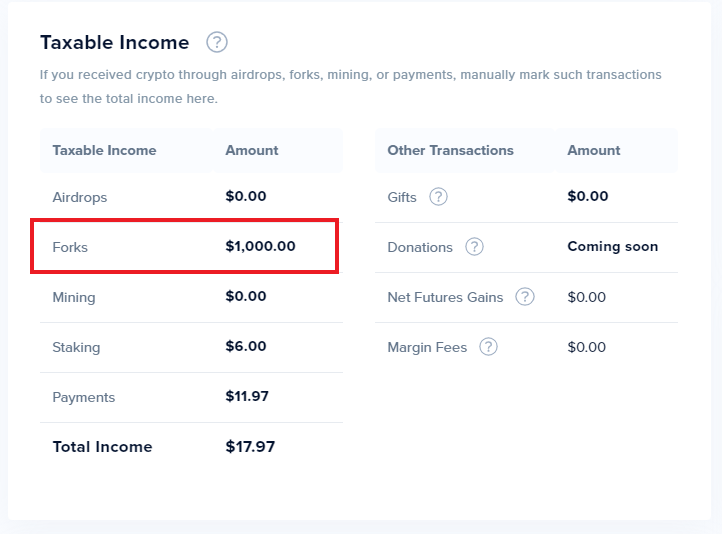Click Amount header above Gifts values
Image resolution: width=722 pixels, height=534 pixels.
coord(593,150)
